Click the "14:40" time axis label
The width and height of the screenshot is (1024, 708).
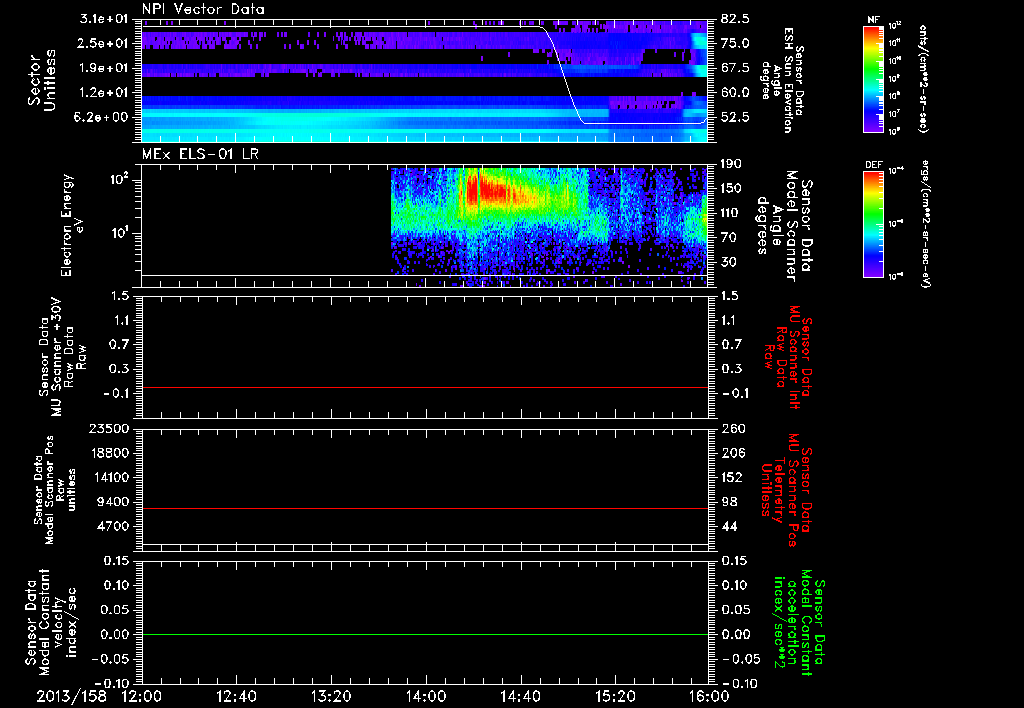pyautogui.click(x=520, y=696)
